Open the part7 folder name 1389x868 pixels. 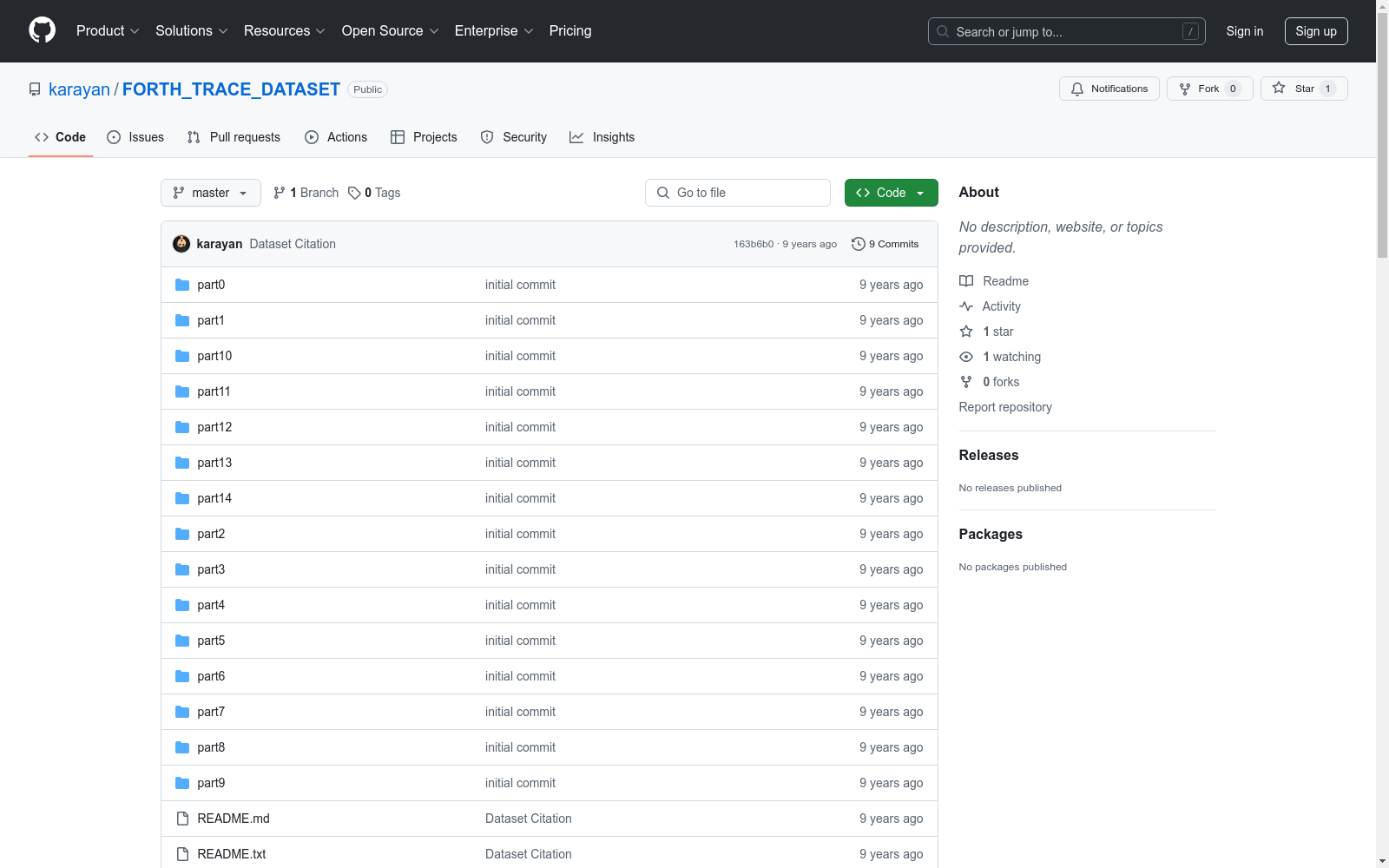(x=211, y=712)
